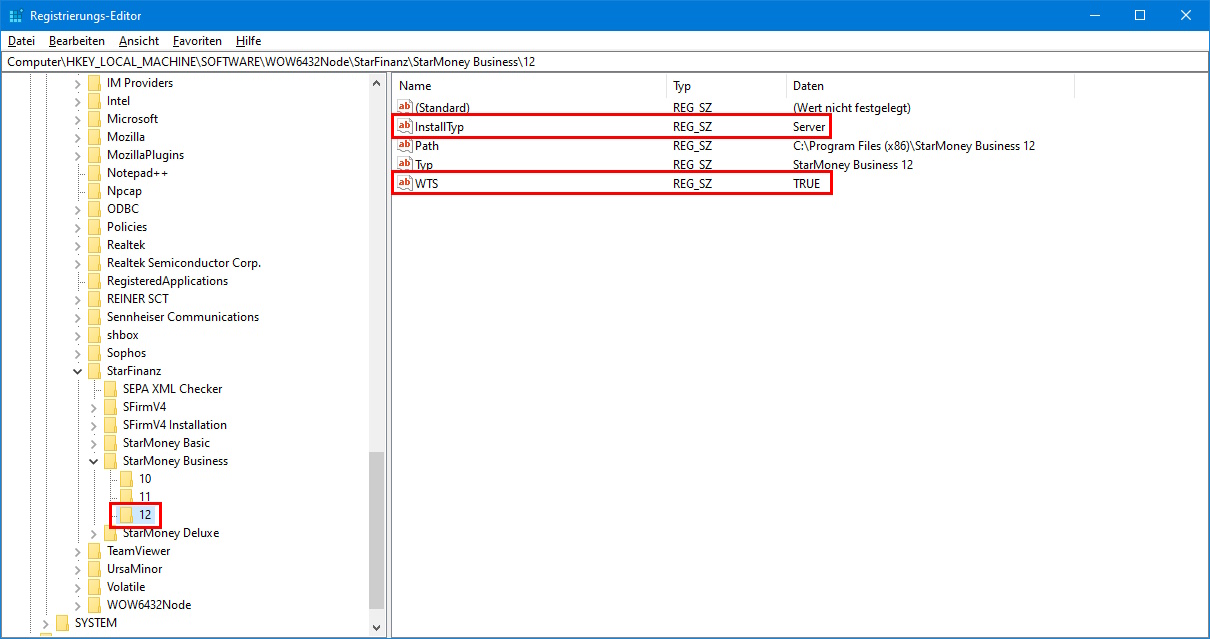Select the Sophos key folder icon
The height and width of the screenshot is (639, 1210).
94,353
